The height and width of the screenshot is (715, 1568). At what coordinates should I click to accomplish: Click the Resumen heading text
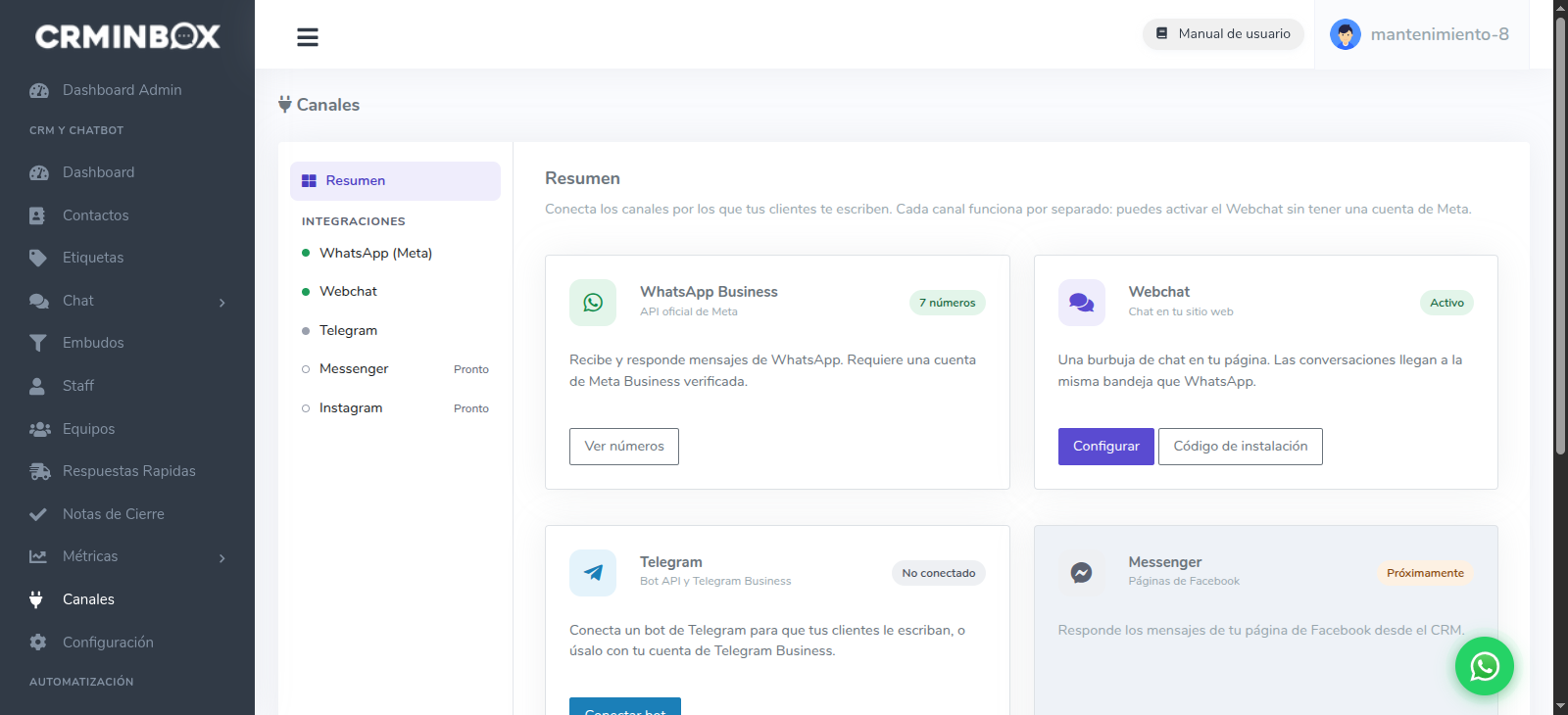point(583,178)
